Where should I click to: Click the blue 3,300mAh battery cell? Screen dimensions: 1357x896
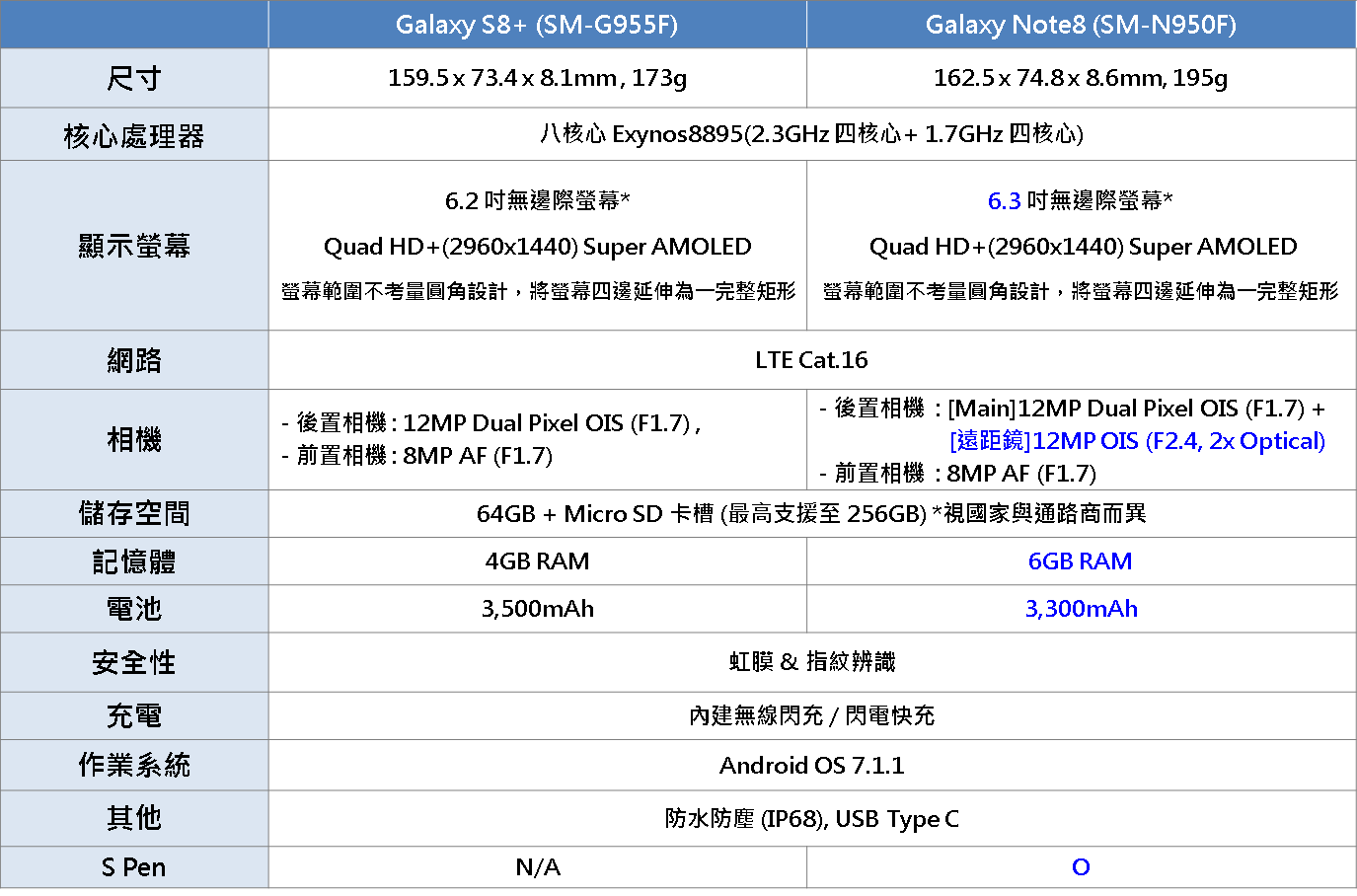tap(1081, 609)
